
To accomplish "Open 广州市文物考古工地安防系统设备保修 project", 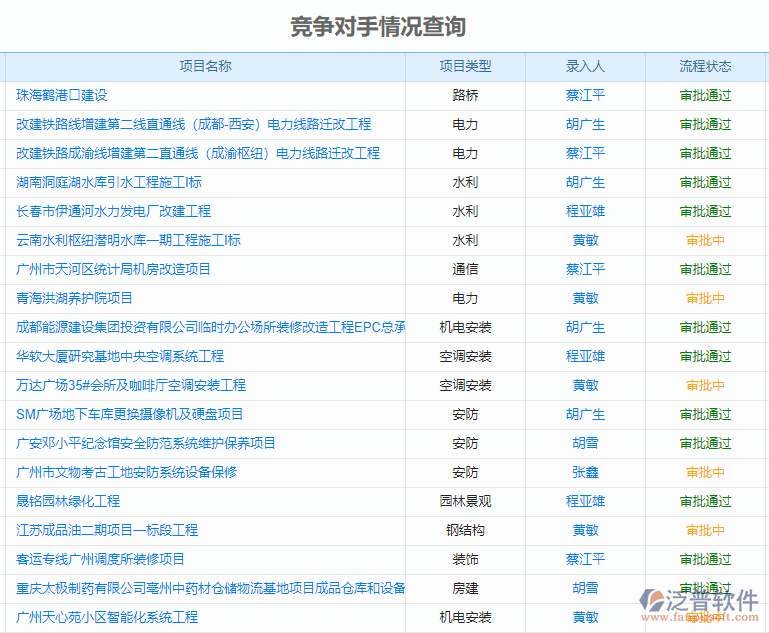I will 127,473.
